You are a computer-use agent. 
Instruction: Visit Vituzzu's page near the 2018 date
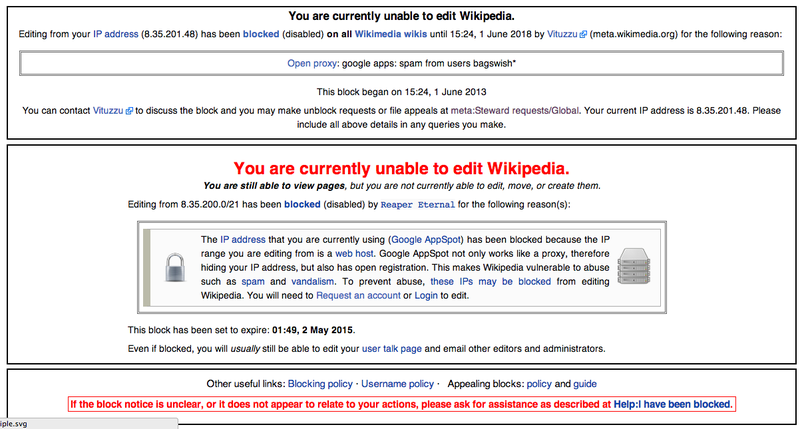point(562,34)
